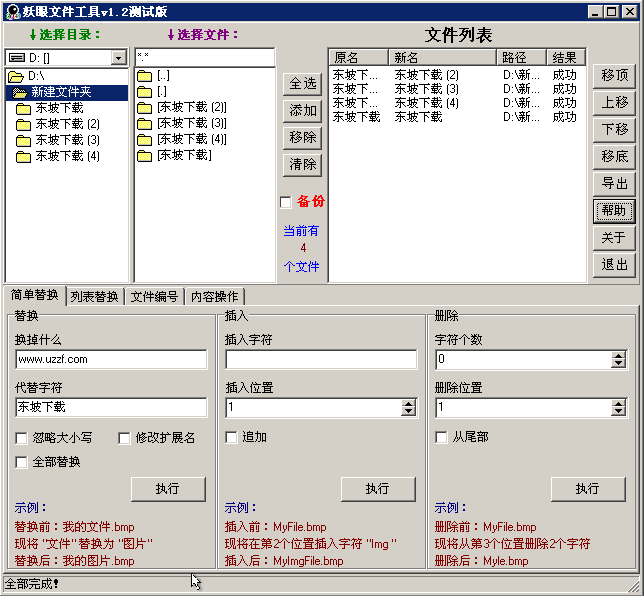This screenshot has width=644, height=596.
Task: Click the 原名 column header
Action: click(359, 58)
